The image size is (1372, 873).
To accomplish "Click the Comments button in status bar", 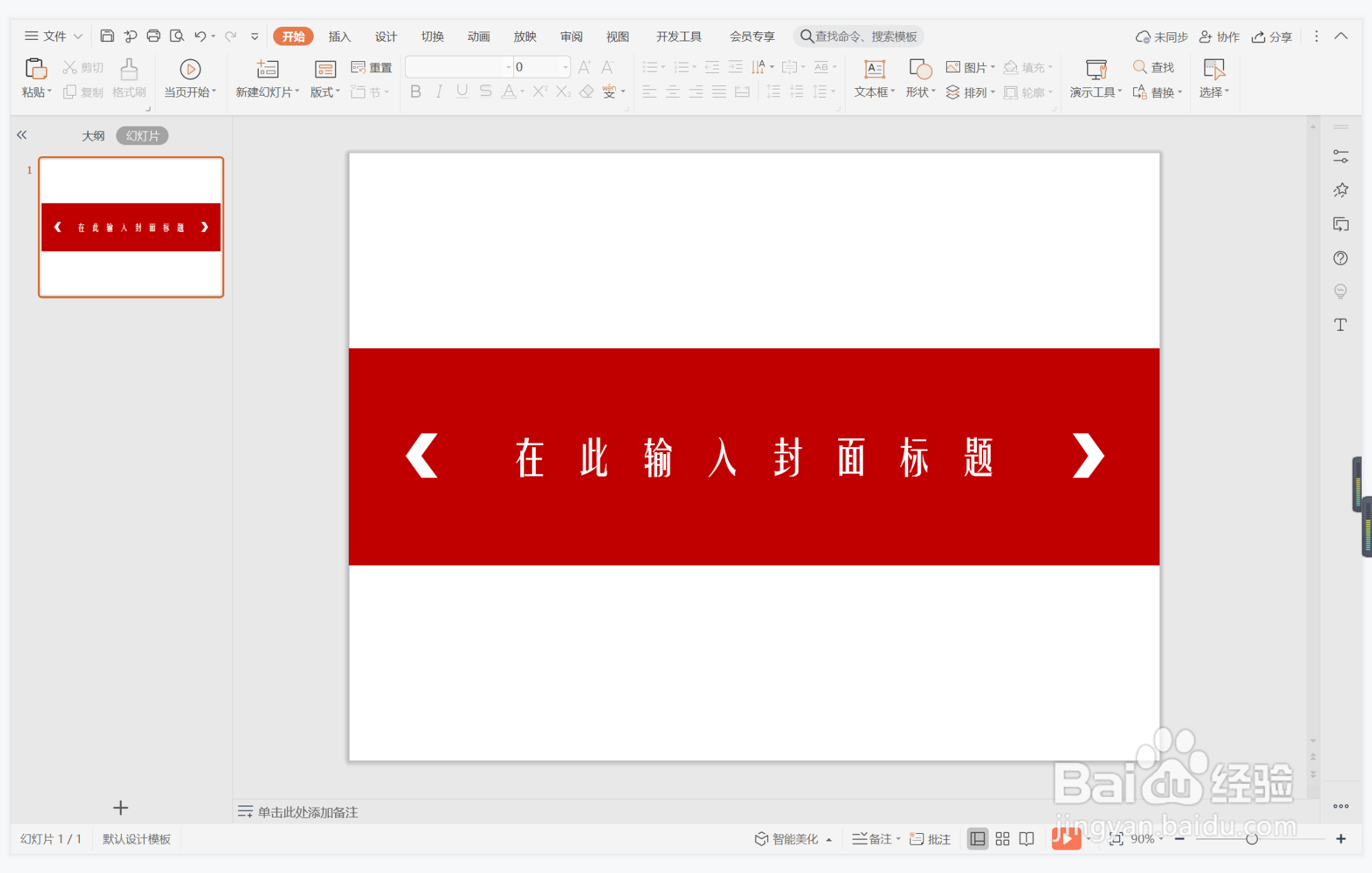I will click(930, 839).
